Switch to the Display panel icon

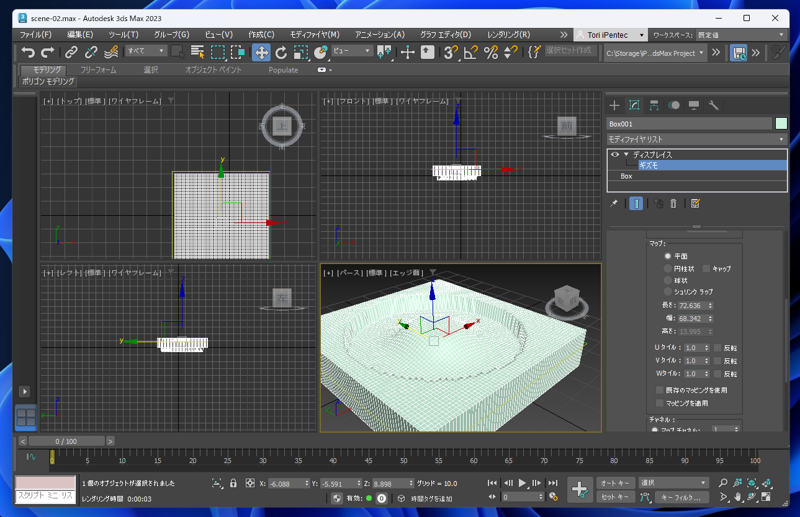coord(694,106)
